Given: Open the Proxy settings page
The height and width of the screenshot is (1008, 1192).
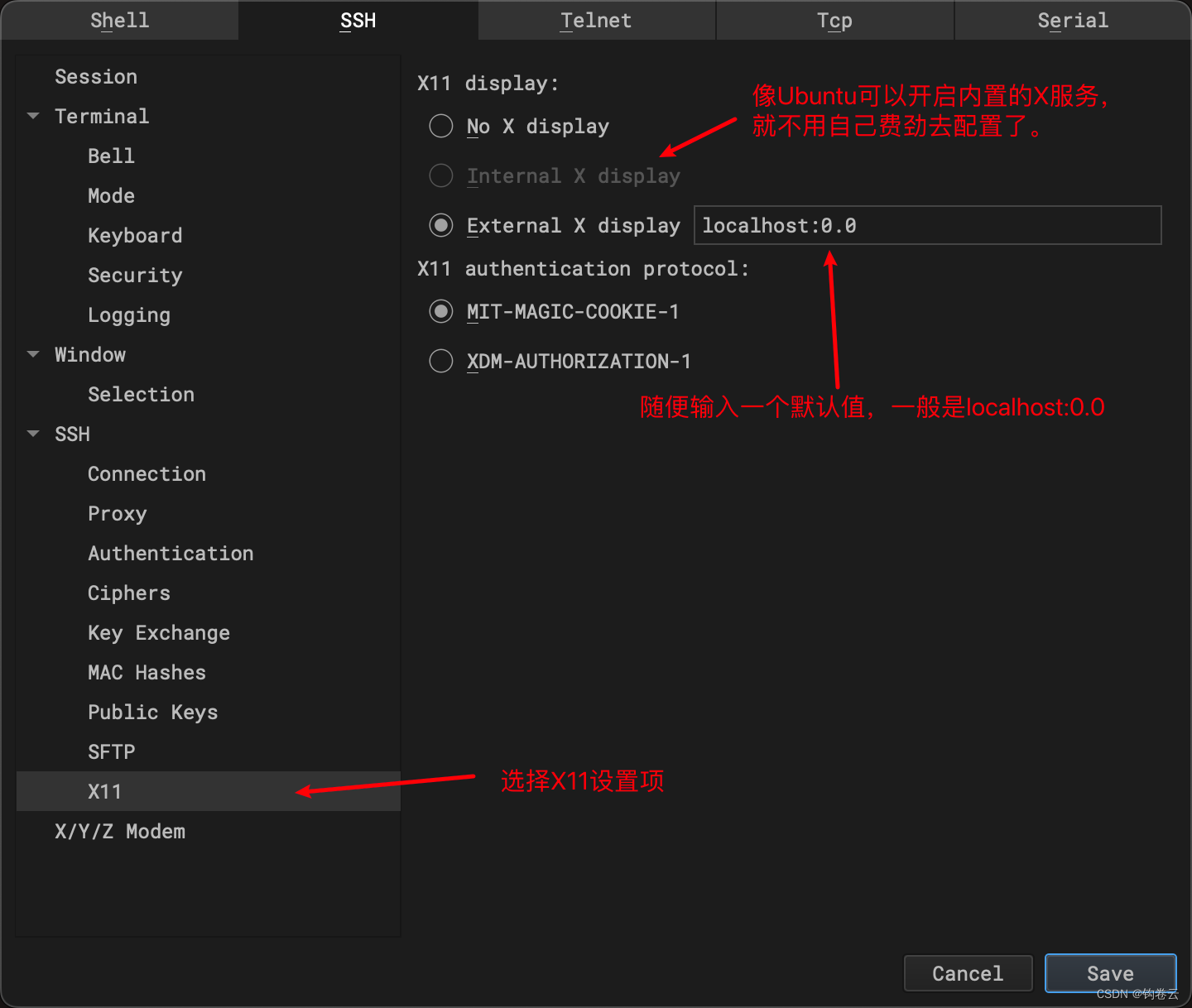Looking at the screenshot, I should (x=117, y=513).
